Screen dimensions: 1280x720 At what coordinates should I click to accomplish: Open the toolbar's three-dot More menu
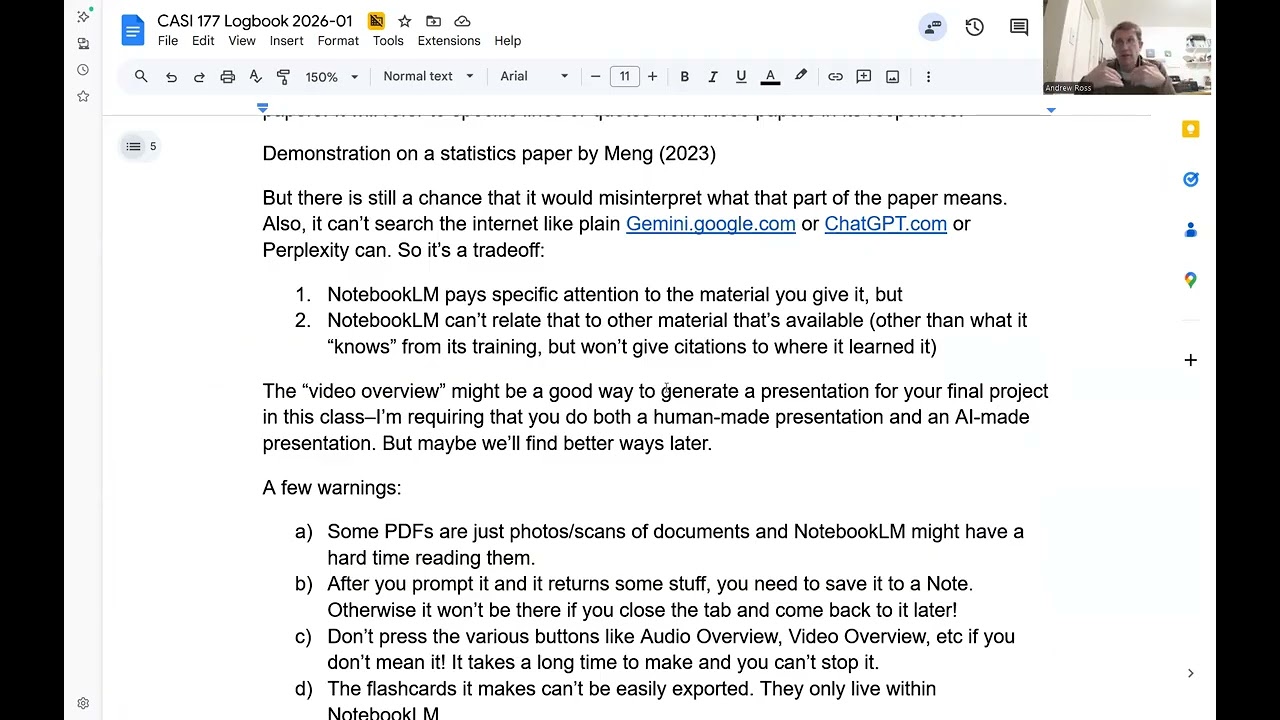[928, 76]
